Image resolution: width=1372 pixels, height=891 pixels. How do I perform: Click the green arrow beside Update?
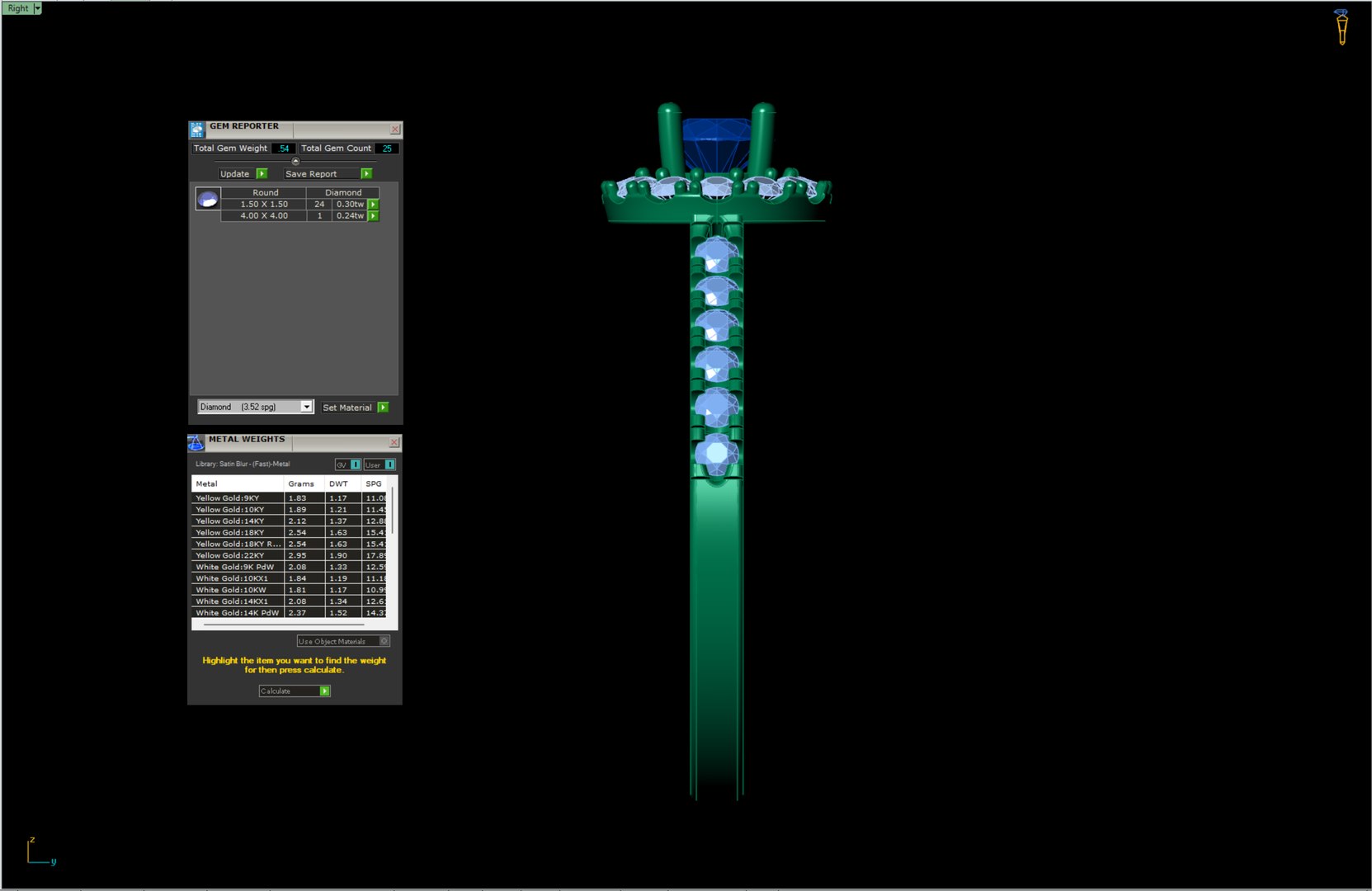[x=262, y=173]
